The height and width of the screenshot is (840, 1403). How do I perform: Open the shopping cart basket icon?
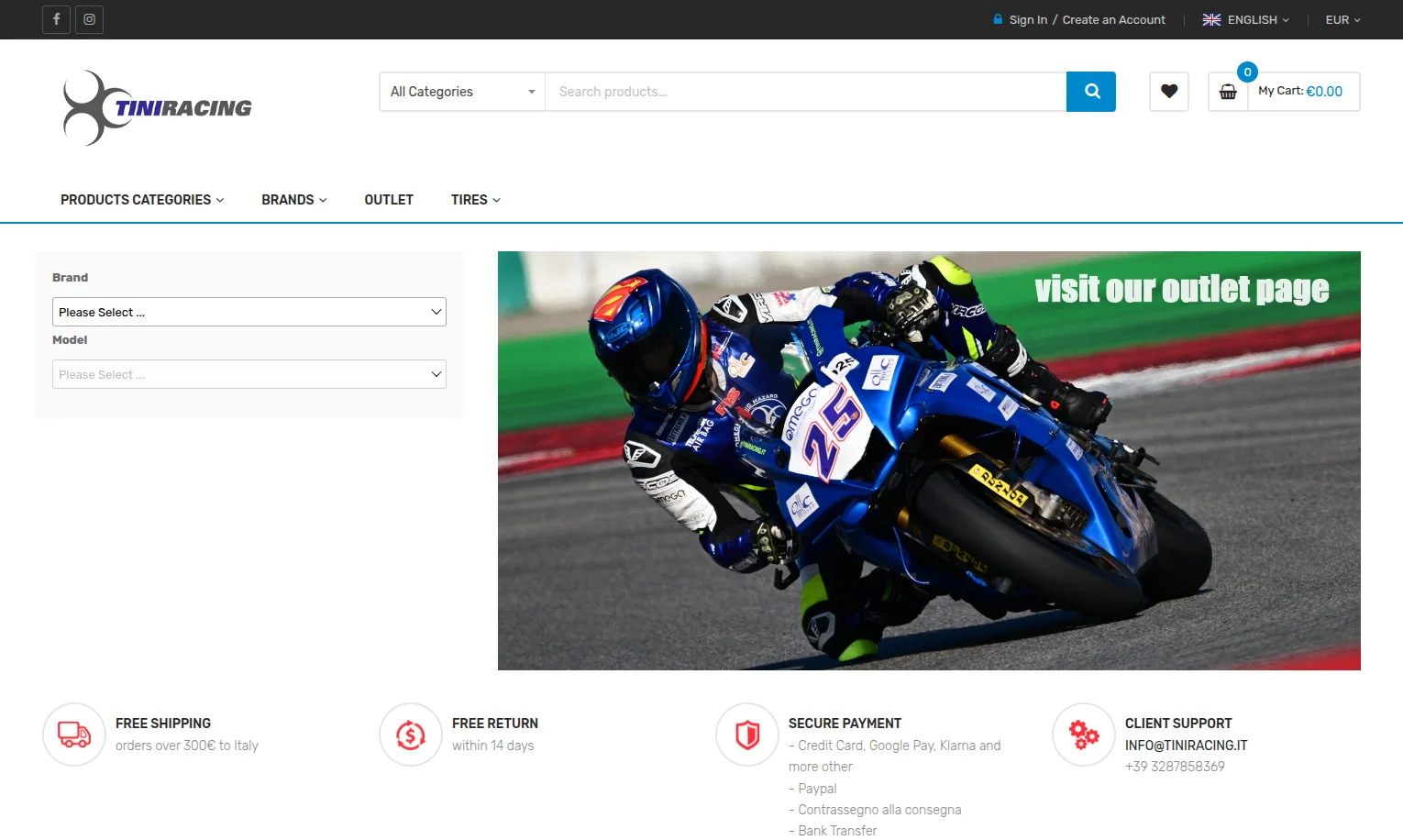coord(1228,92)
